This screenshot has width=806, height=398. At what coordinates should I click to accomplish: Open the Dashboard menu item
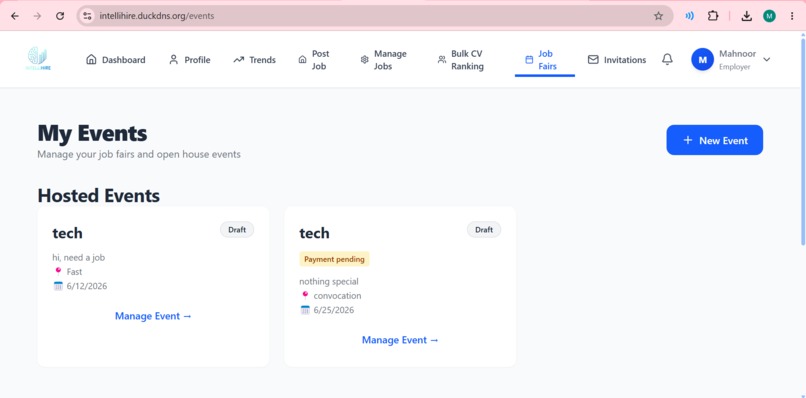pyautogui.click(x=116, y=60)
